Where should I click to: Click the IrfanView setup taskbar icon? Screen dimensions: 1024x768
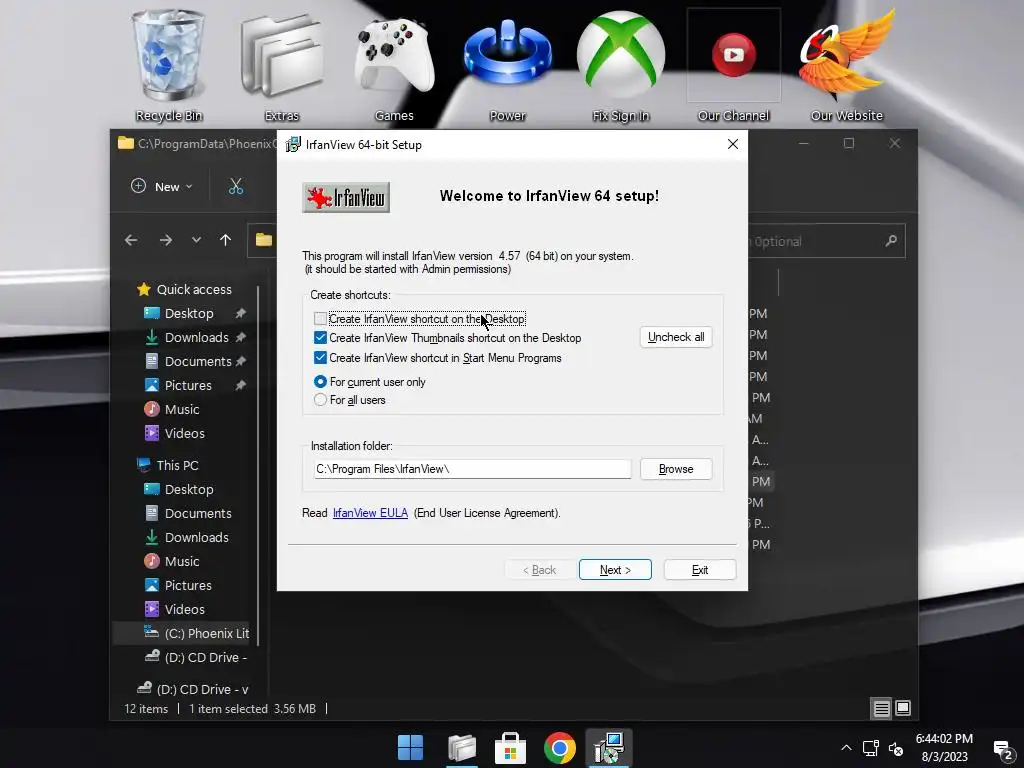click(609, 748)
